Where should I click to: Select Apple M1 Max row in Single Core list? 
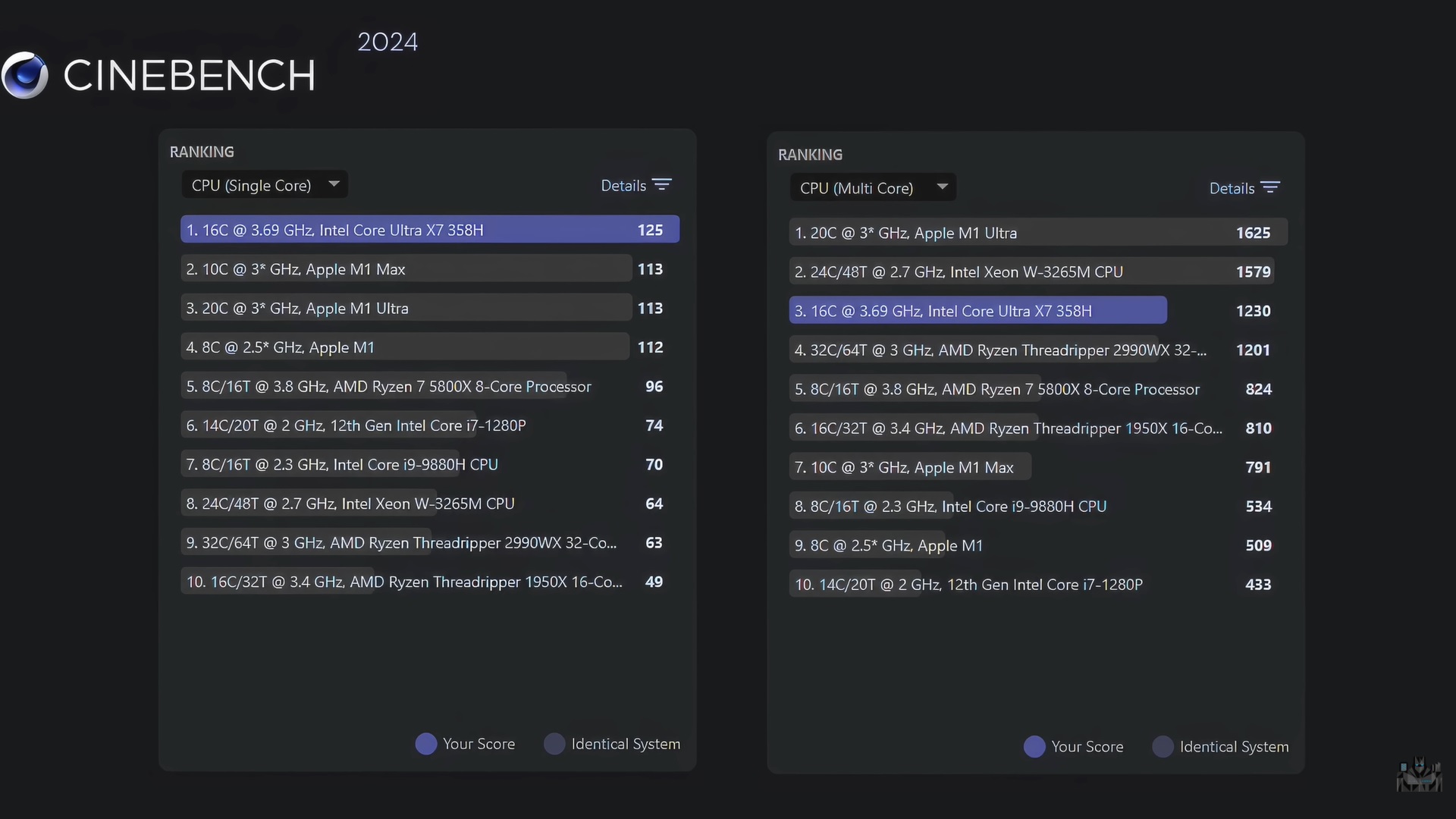click(x=406, y=269)
